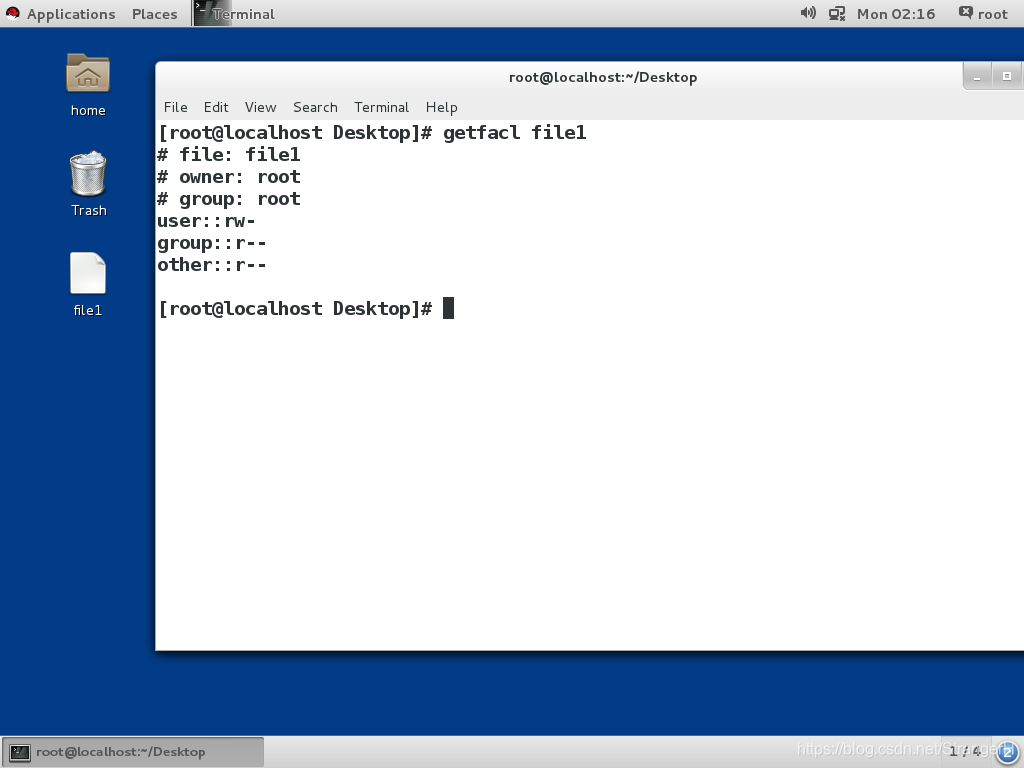Click the '# group: root' output line
This screenshot has width=1024, height=768.
click(x=229, y=199)
